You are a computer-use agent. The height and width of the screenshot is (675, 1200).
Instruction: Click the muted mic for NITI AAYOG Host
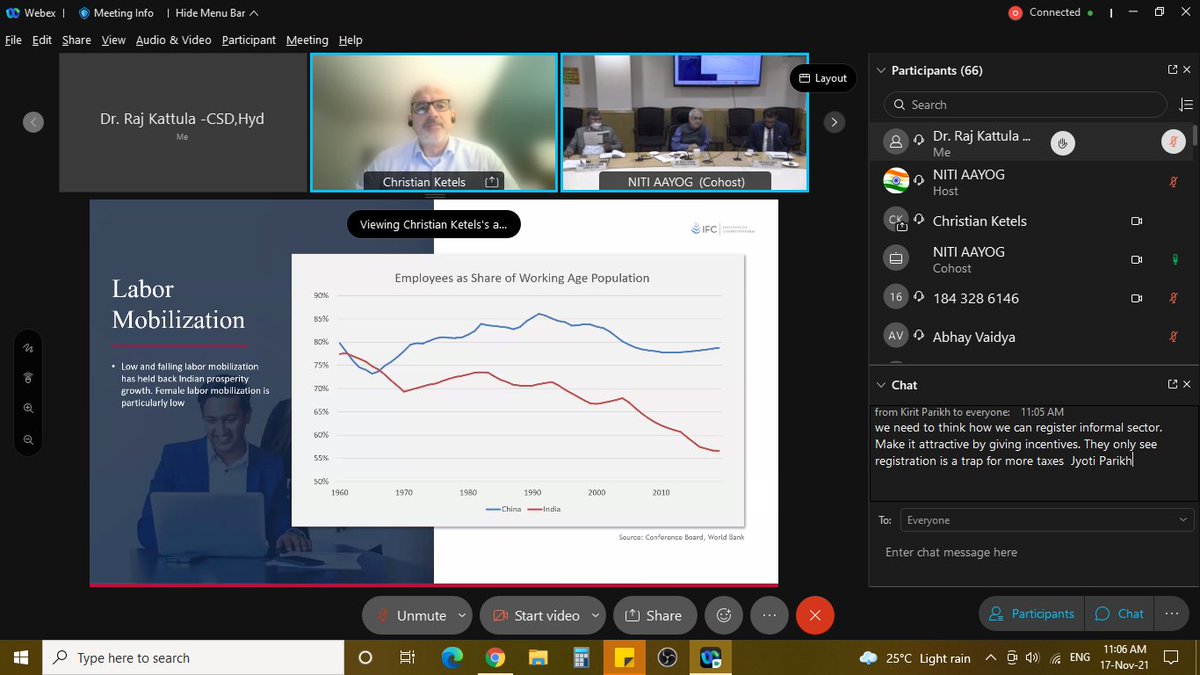[x=1174, y=182]
